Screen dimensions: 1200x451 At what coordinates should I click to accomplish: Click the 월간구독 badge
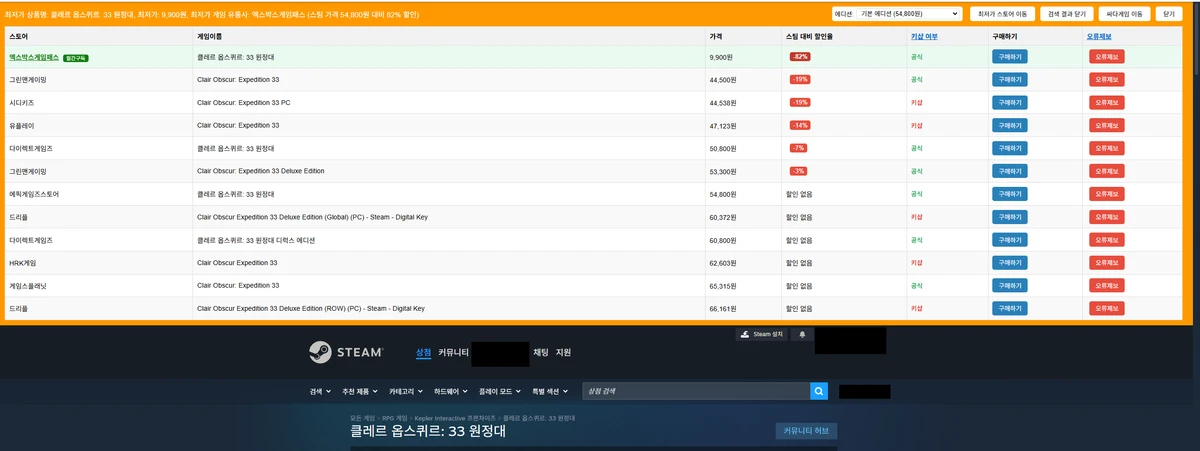(x=77, y=58)
